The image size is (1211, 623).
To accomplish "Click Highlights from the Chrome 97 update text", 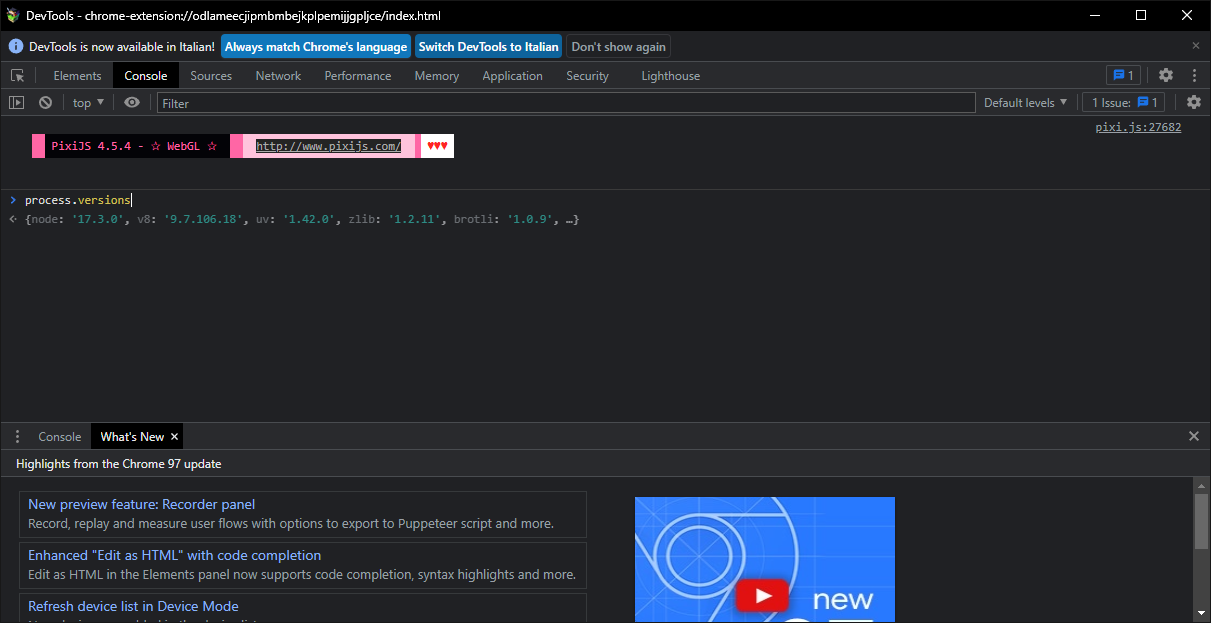I will 119,464.
